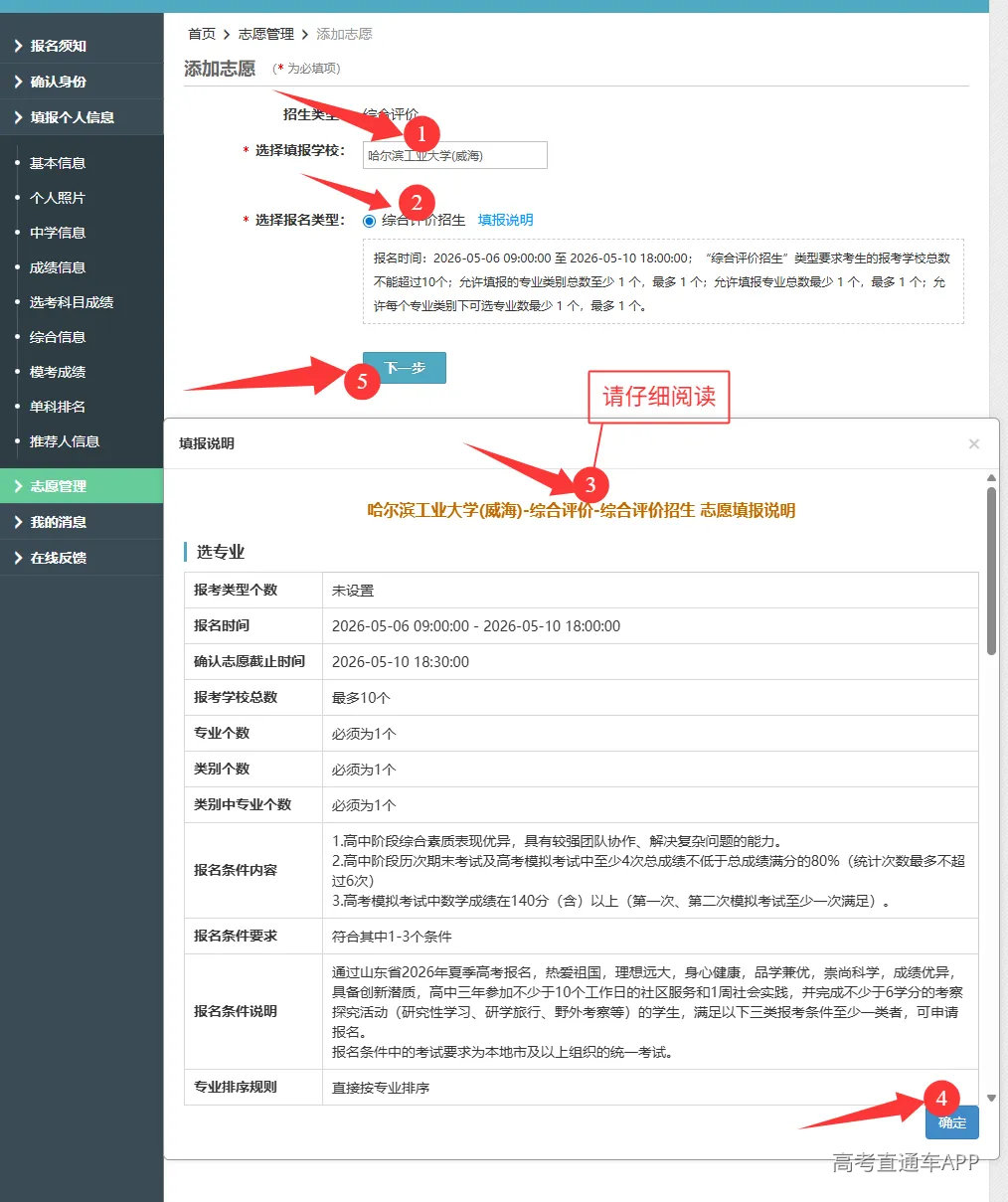Open 选考科目成绩 in the sidebar
1008x1202 pixels.
[x=72, y=302]
